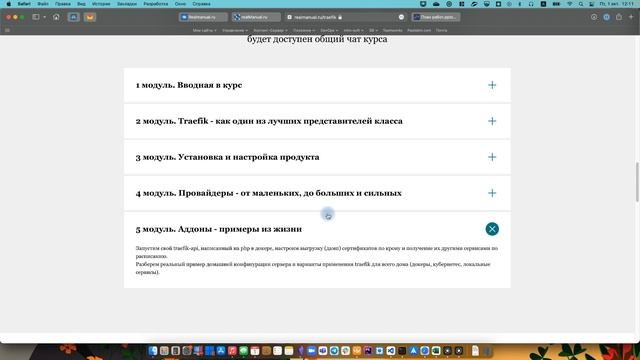Click the date and time in menu bar
Viewport: 640px width, 360px height.
616,4
